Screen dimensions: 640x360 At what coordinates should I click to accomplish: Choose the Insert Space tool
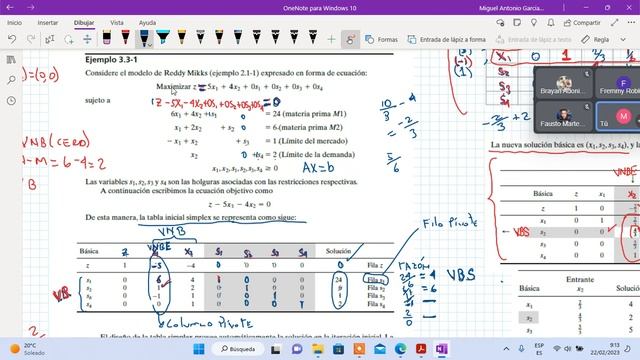pyautogui.click(x=87, y=39)
